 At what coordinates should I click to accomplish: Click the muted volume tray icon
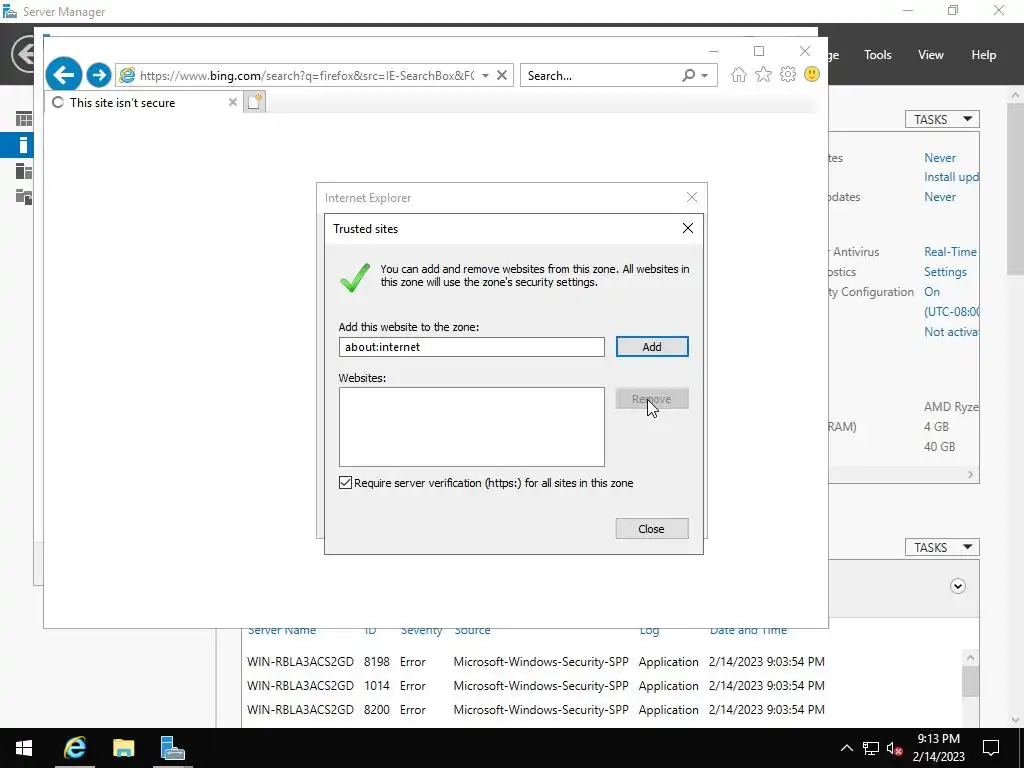point(895,748)
